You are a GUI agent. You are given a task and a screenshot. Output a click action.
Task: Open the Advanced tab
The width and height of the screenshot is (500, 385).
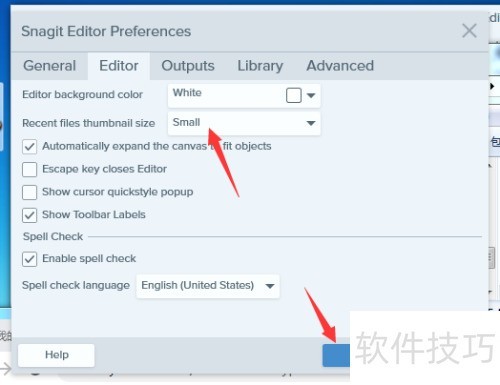(340, 66)
